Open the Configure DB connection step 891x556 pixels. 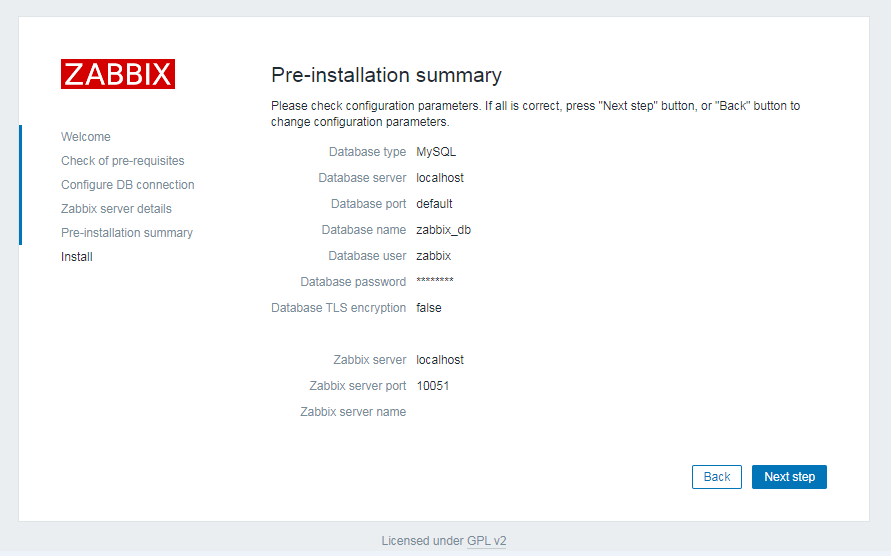(x=127, y=185)
